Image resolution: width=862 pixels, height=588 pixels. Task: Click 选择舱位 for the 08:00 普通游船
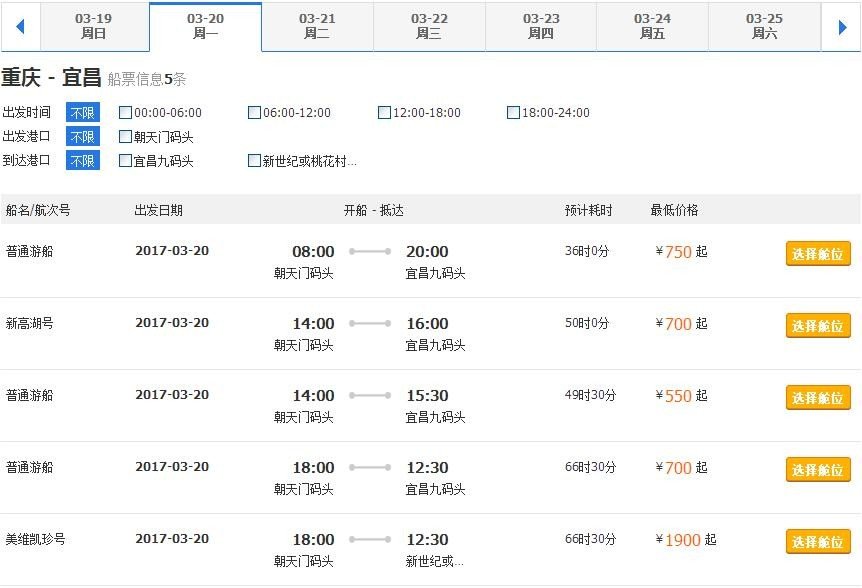pyautogui.click(x=818, y=254)
